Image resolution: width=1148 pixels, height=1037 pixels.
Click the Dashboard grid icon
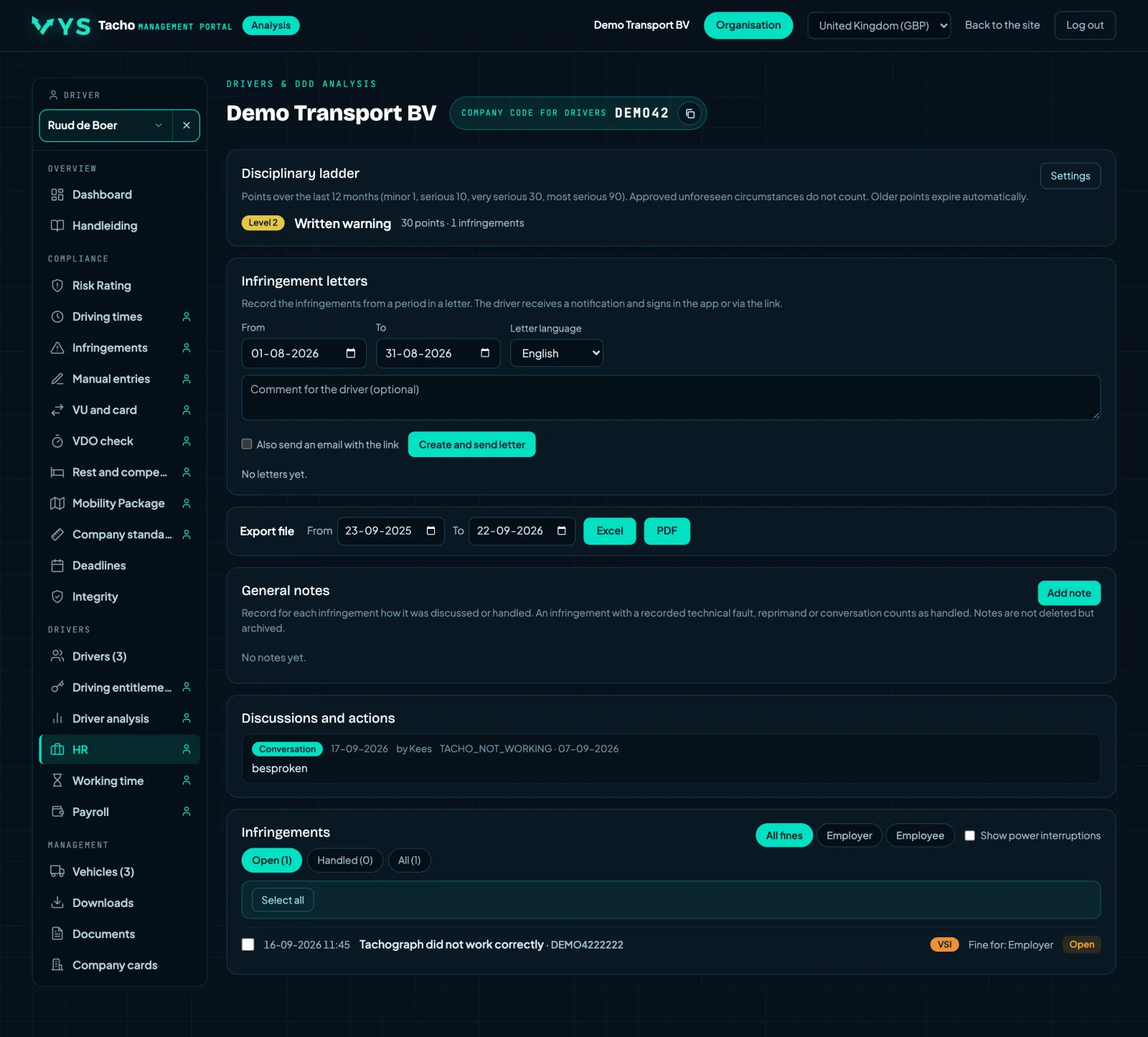click(57, 194)
